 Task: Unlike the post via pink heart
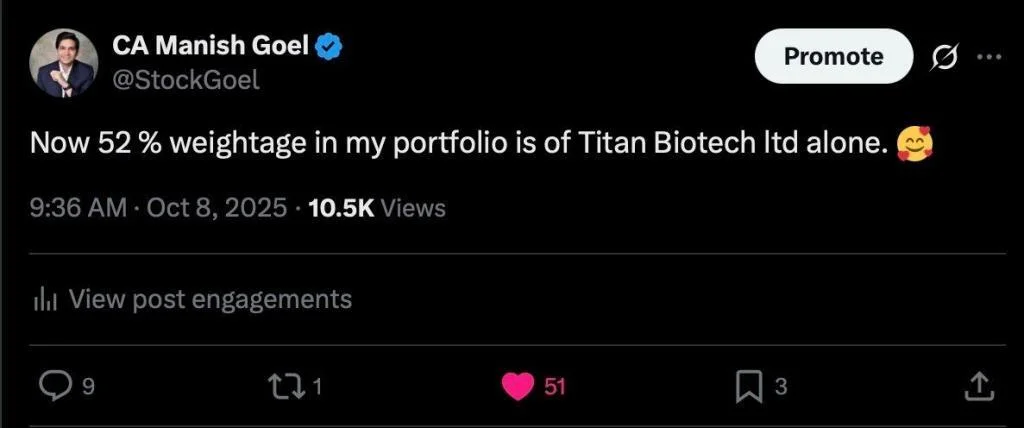pos(517,386)
